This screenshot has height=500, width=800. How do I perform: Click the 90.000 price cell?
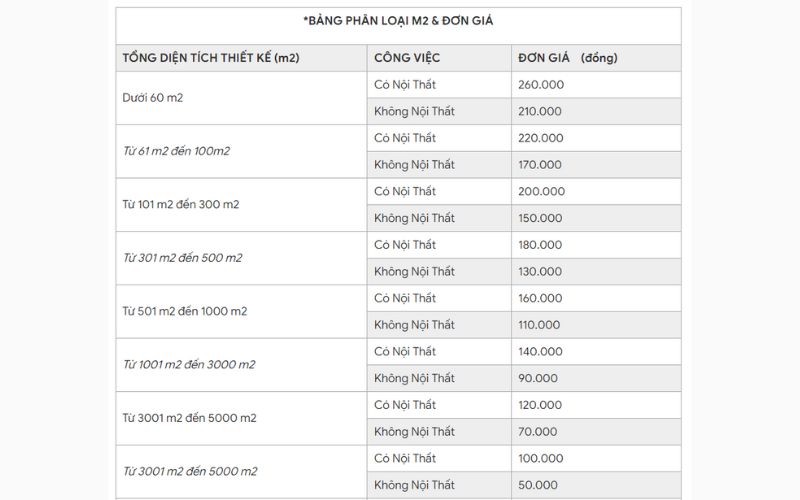tap(538, 378)
